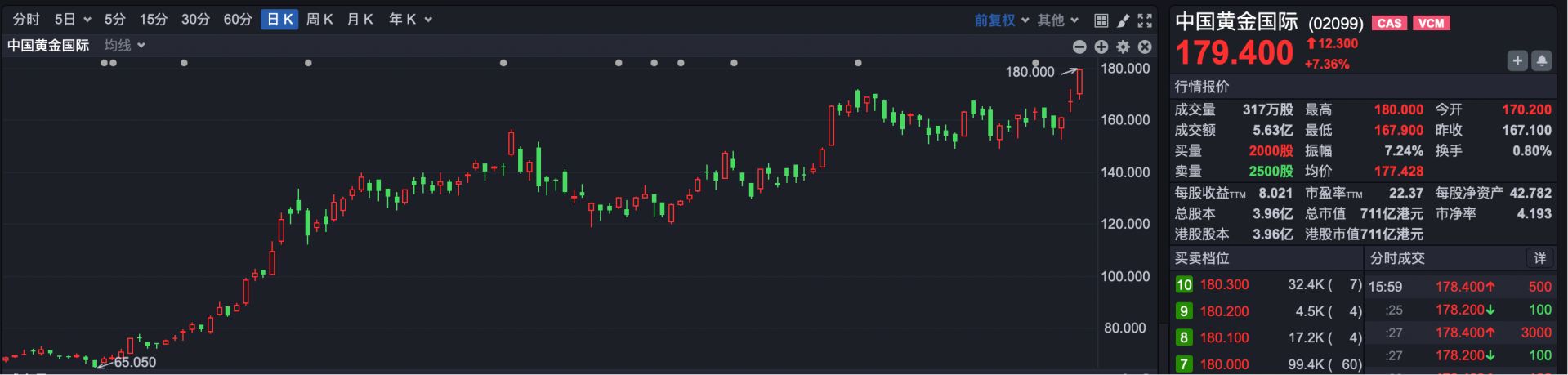Click the 行情报价 section header
This screenshot has width=1568, height=375.
pyautogui.click(x=1201, y=87)
